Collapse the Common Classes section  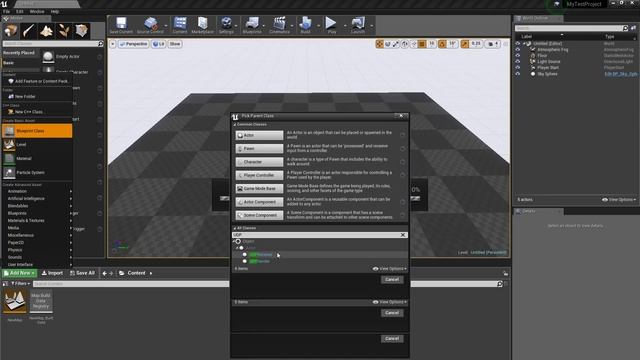click(x=234, y=124)
